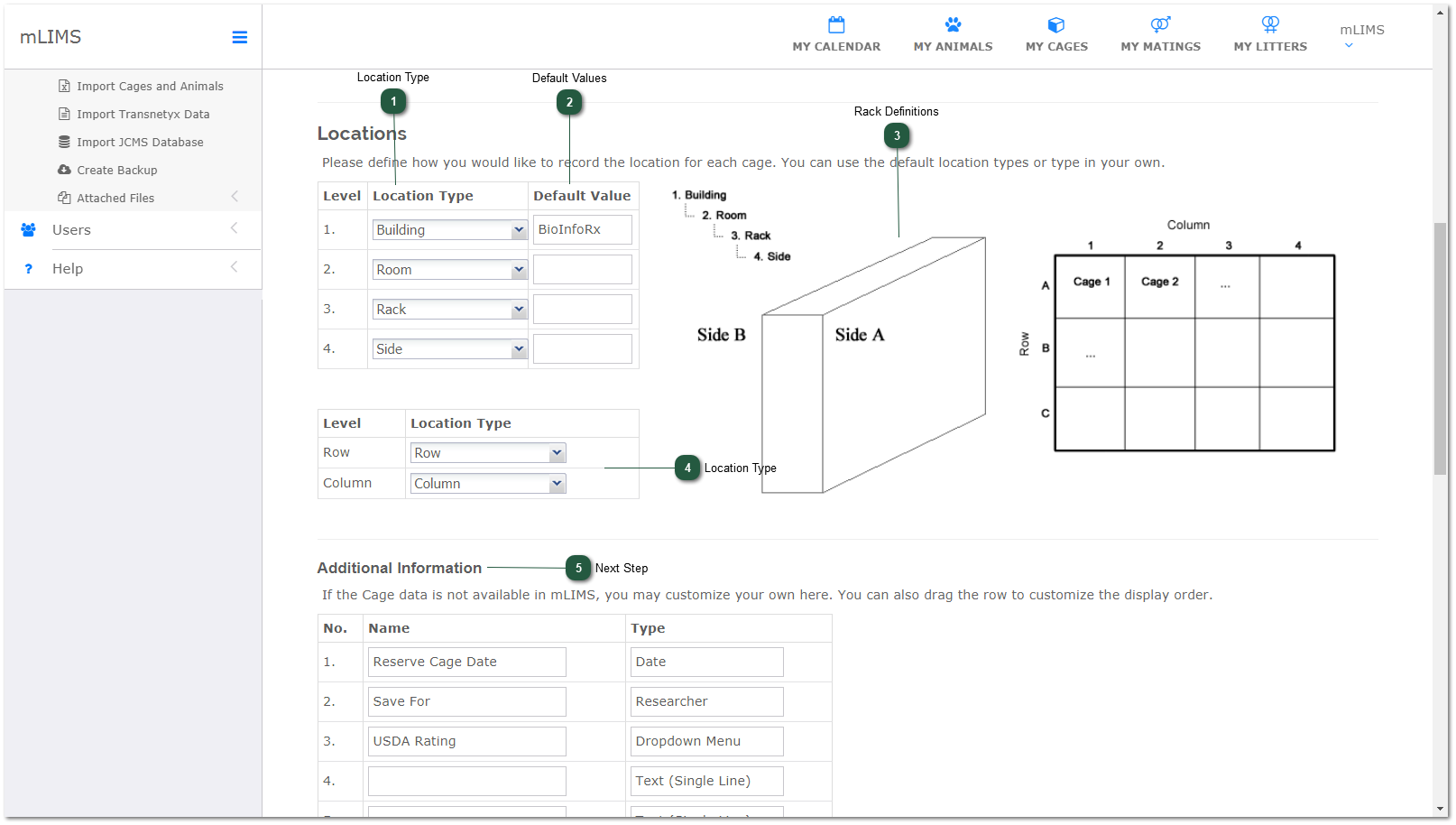Click the Create Backup link
Screen dimensions: 1456x825
pyautogui.click(x=116, y=171)
